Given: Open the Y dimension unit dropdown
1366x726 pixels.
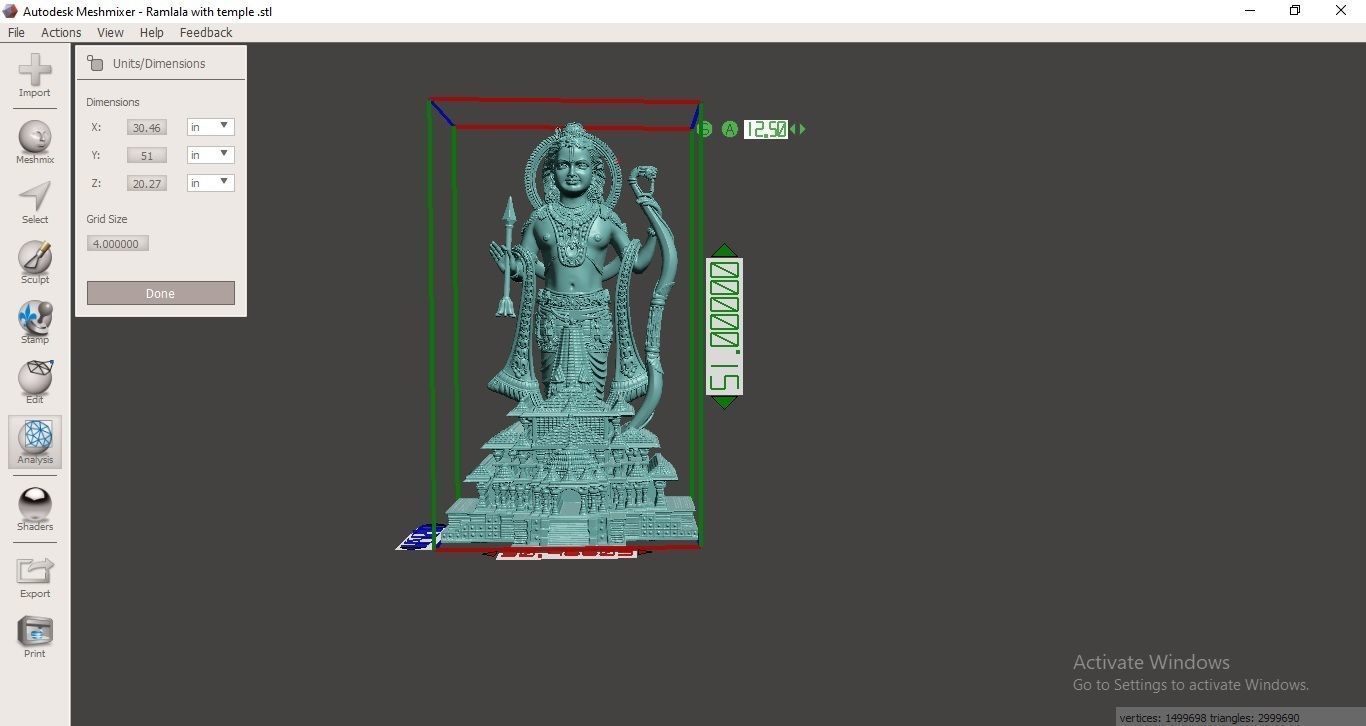Looking at the screenshot, I should 211,154.
